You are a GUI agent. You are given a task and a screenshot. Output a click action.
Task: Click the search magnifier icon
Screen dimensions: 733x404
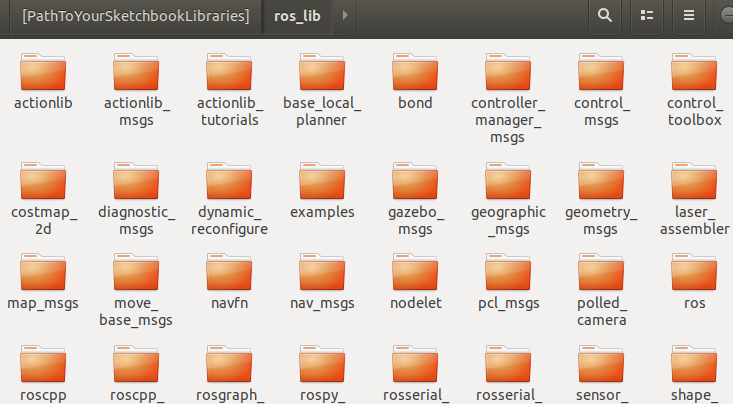point(604,15)
